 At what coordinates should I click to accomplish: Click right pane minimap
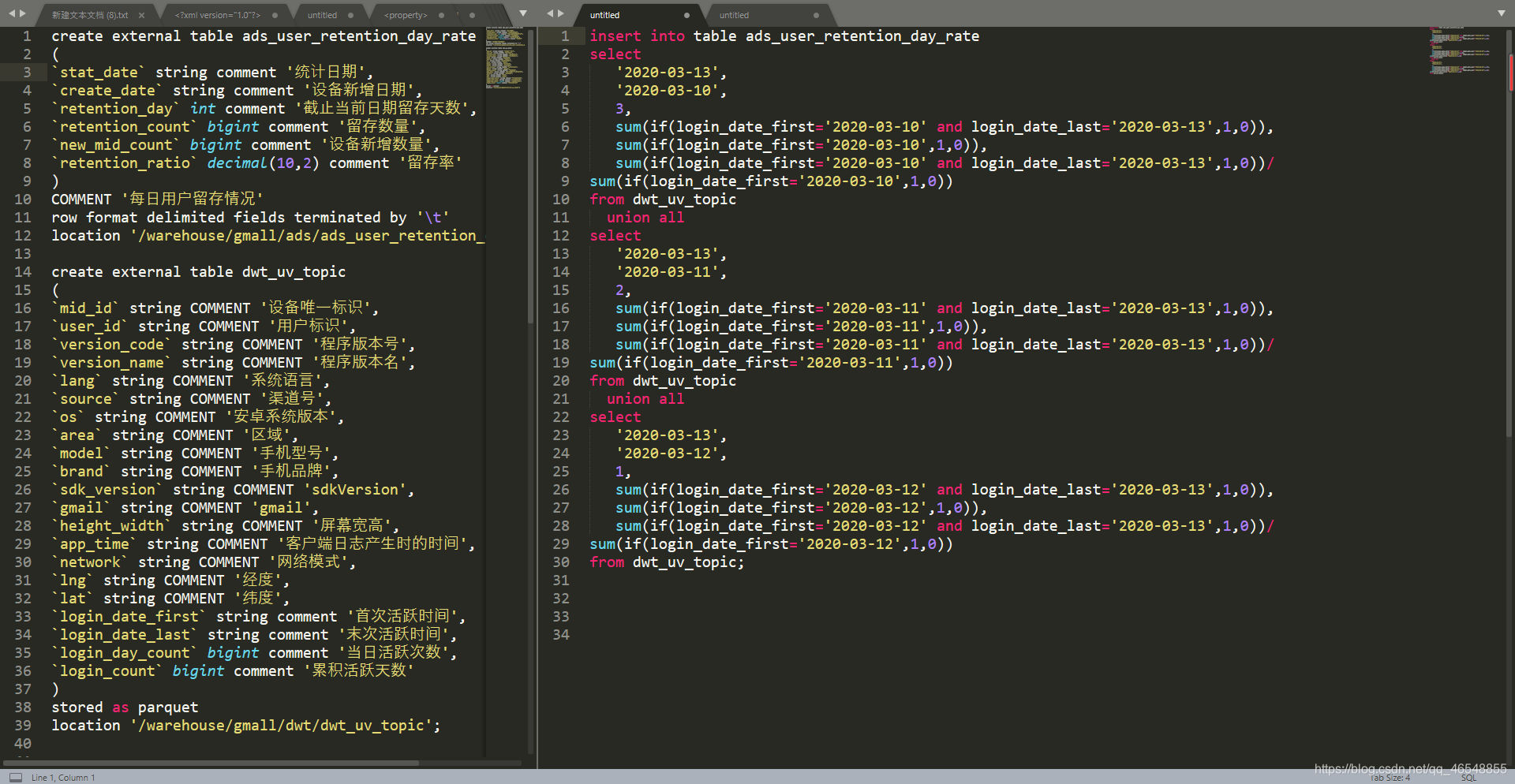coord(1460,51)
